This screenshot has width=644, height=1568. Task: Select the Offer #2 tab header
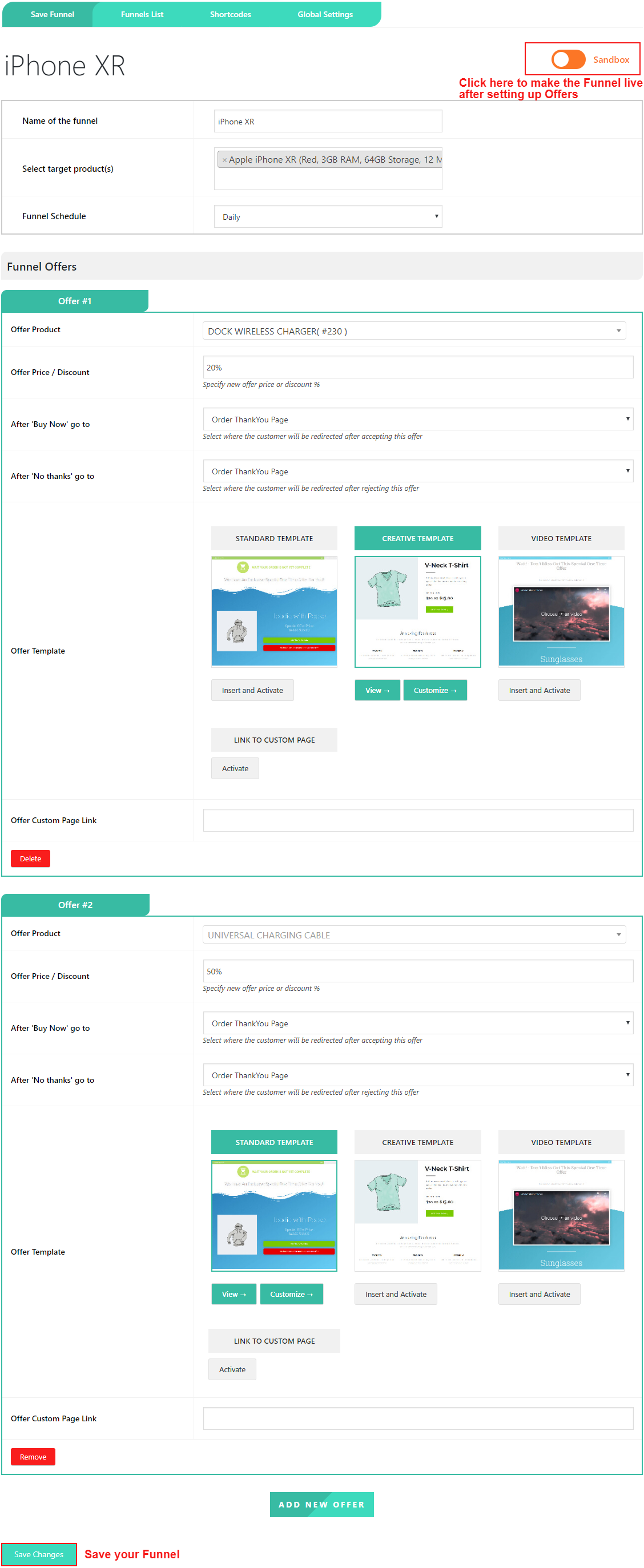tap(75, 905)
